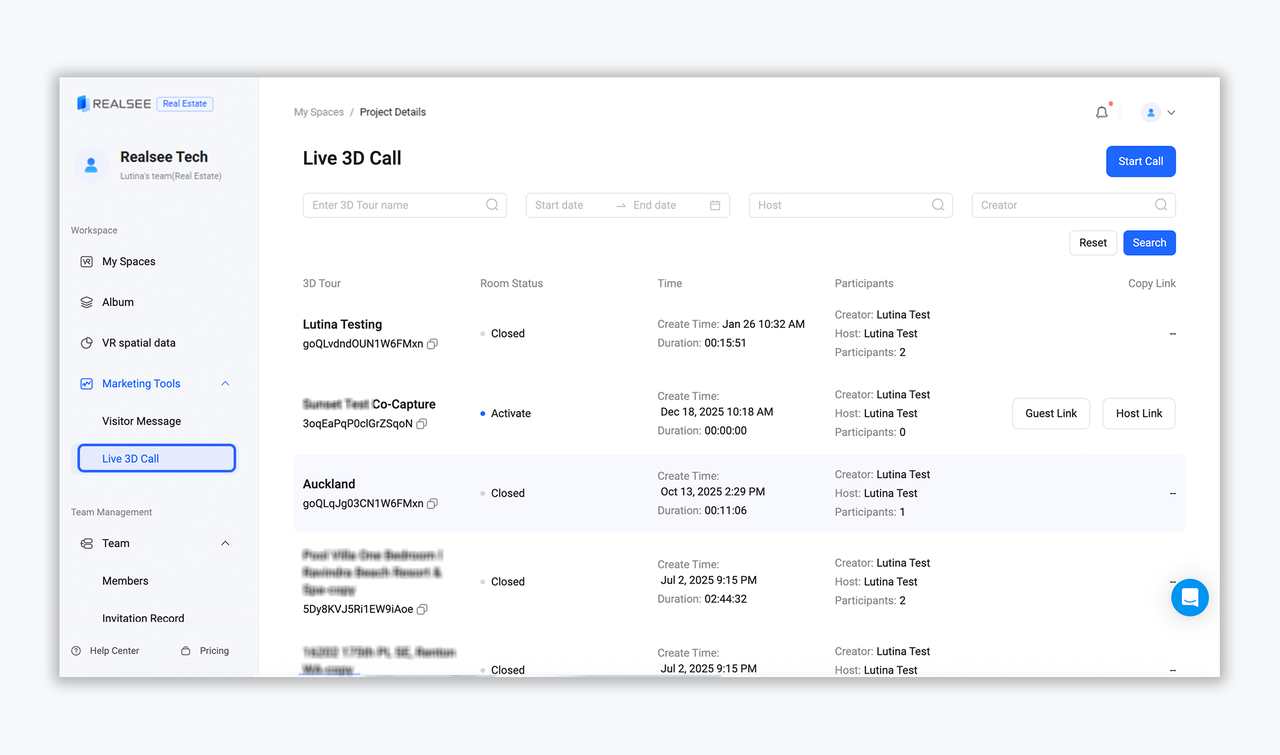
Task: Collapse the Marketing Tools section
Action: click(x=225, y=384)
